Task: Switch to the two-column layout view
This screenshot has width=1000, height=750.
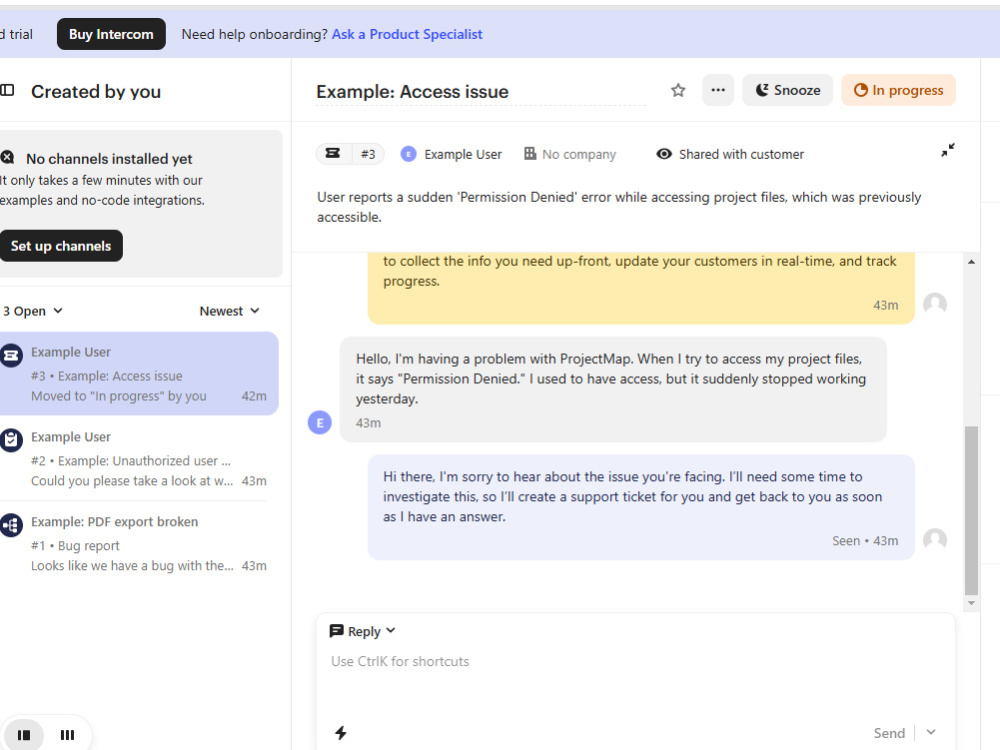Action: click(x=24, y=735)
